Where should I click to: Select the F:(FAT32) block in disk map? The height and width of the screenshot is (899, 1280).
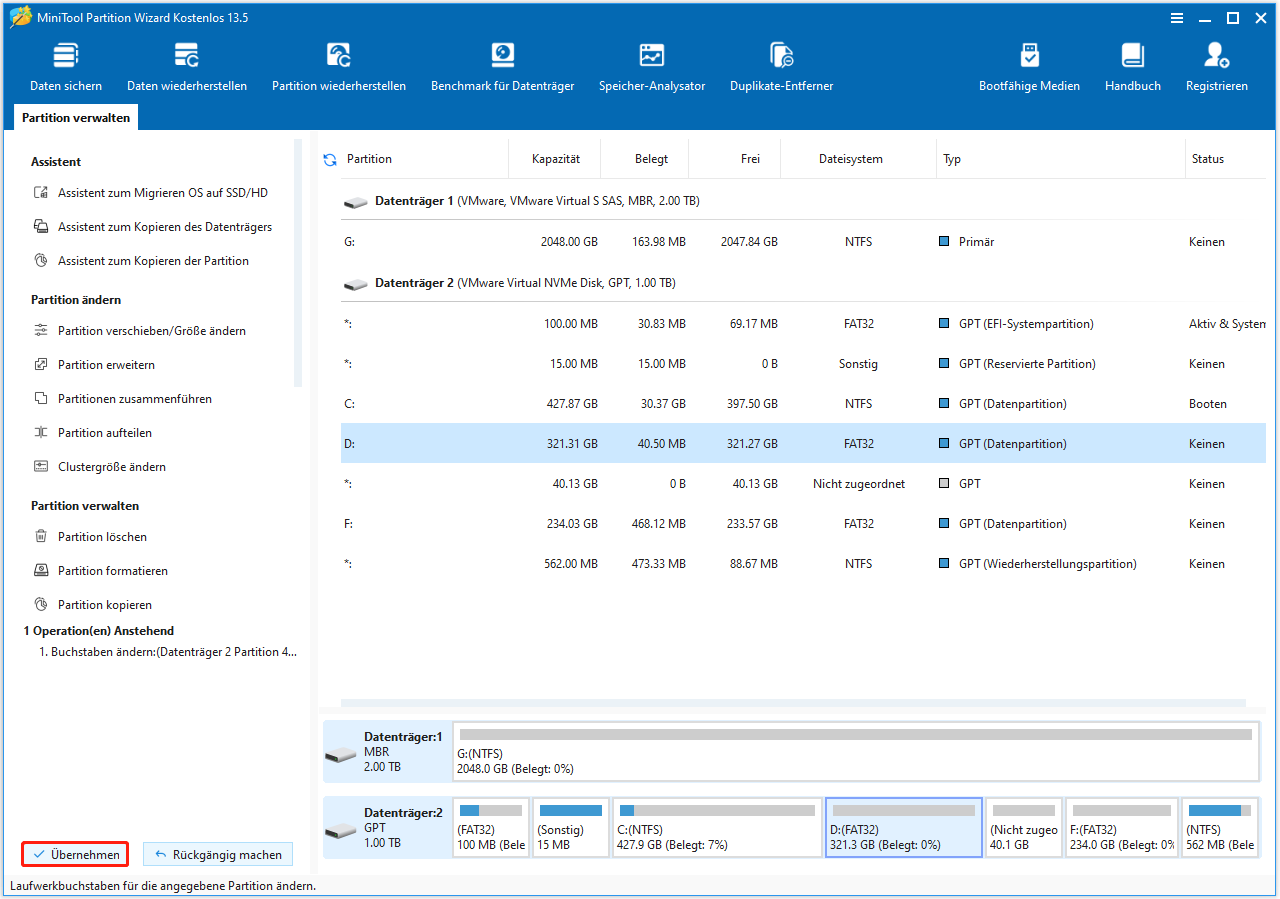tap(1119, 827)
